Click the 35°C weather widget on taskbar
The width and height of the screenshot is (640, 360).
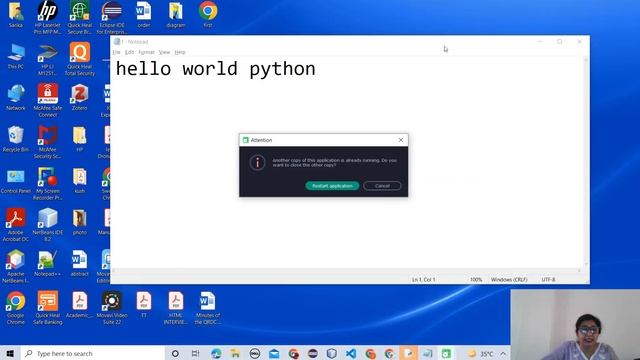[481, 353]
